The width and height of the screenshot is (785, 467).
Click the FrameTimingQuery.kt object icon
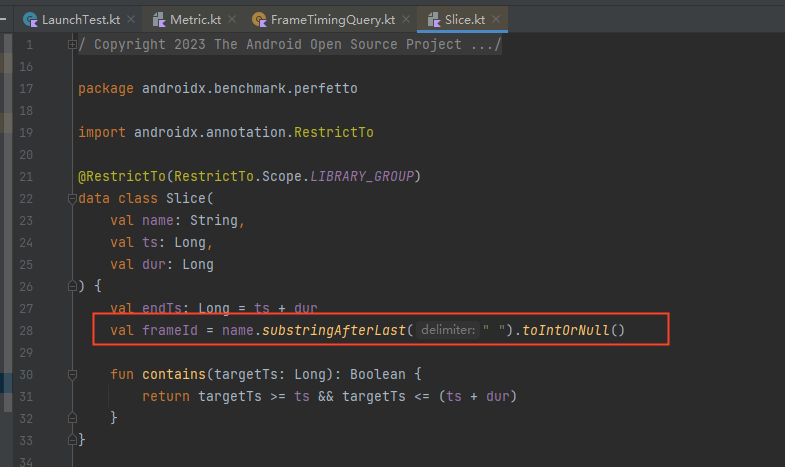click(x=260, y=19)
